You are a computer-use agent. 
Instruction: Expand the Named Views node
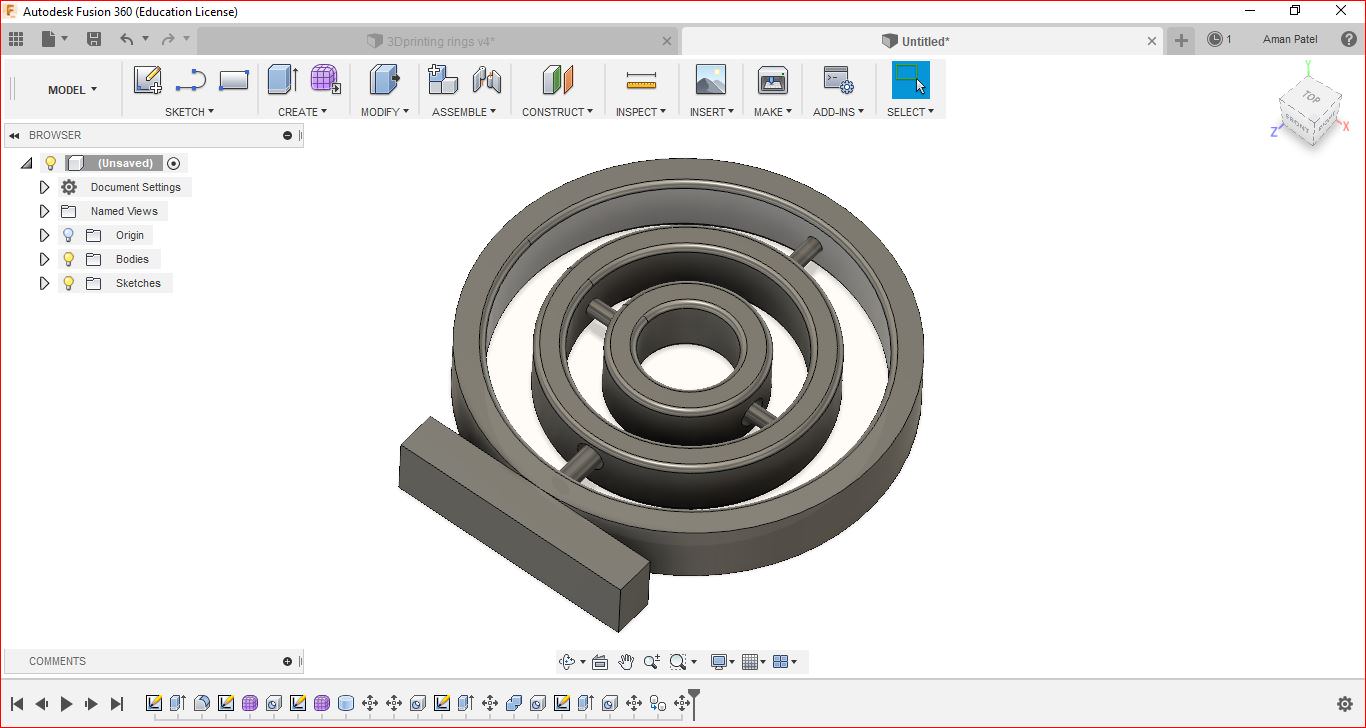(44, 211)
